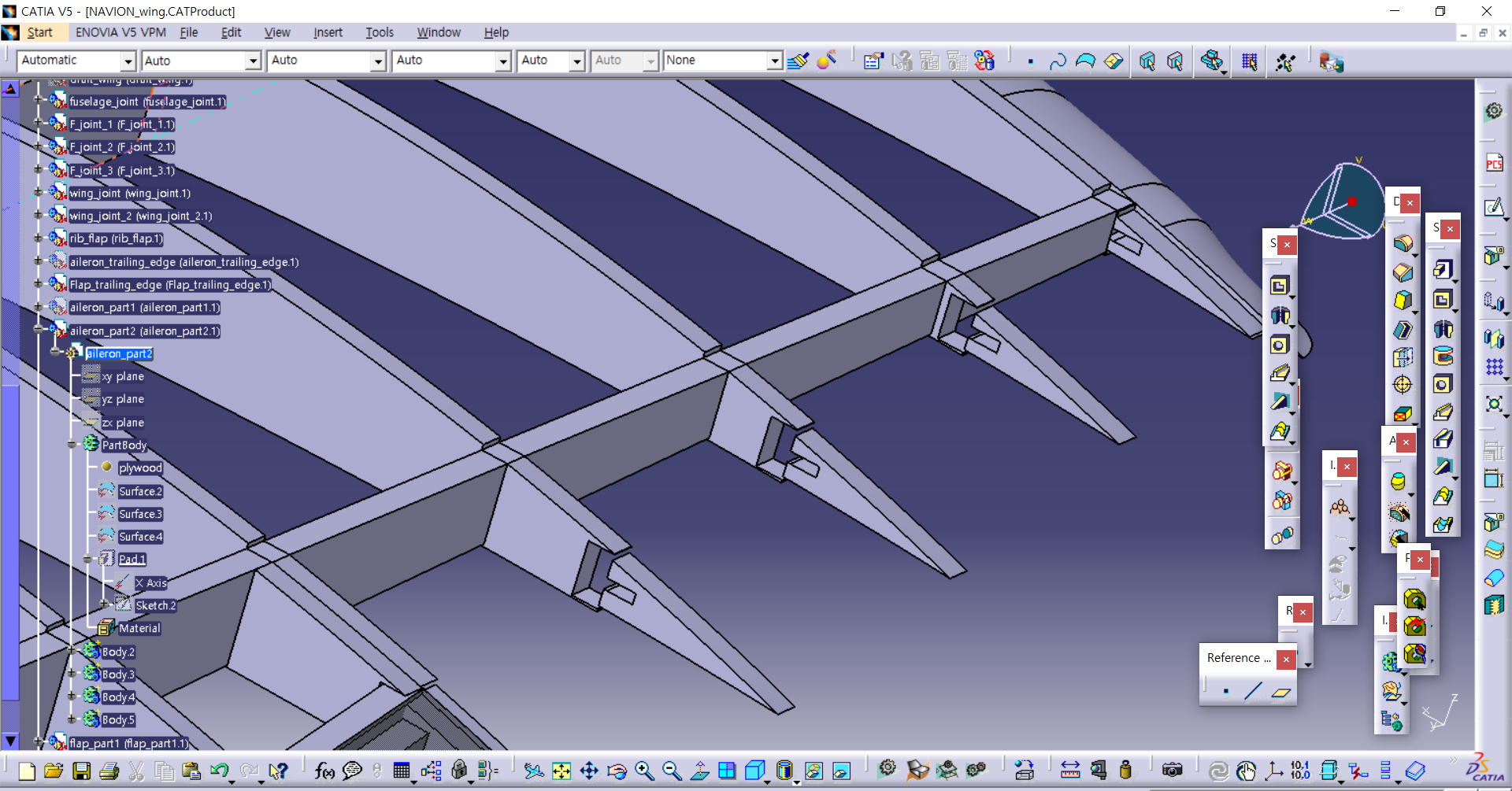Open the Tools menu
This screenshot has width=1512, height=791.
[x=379, y=32]
